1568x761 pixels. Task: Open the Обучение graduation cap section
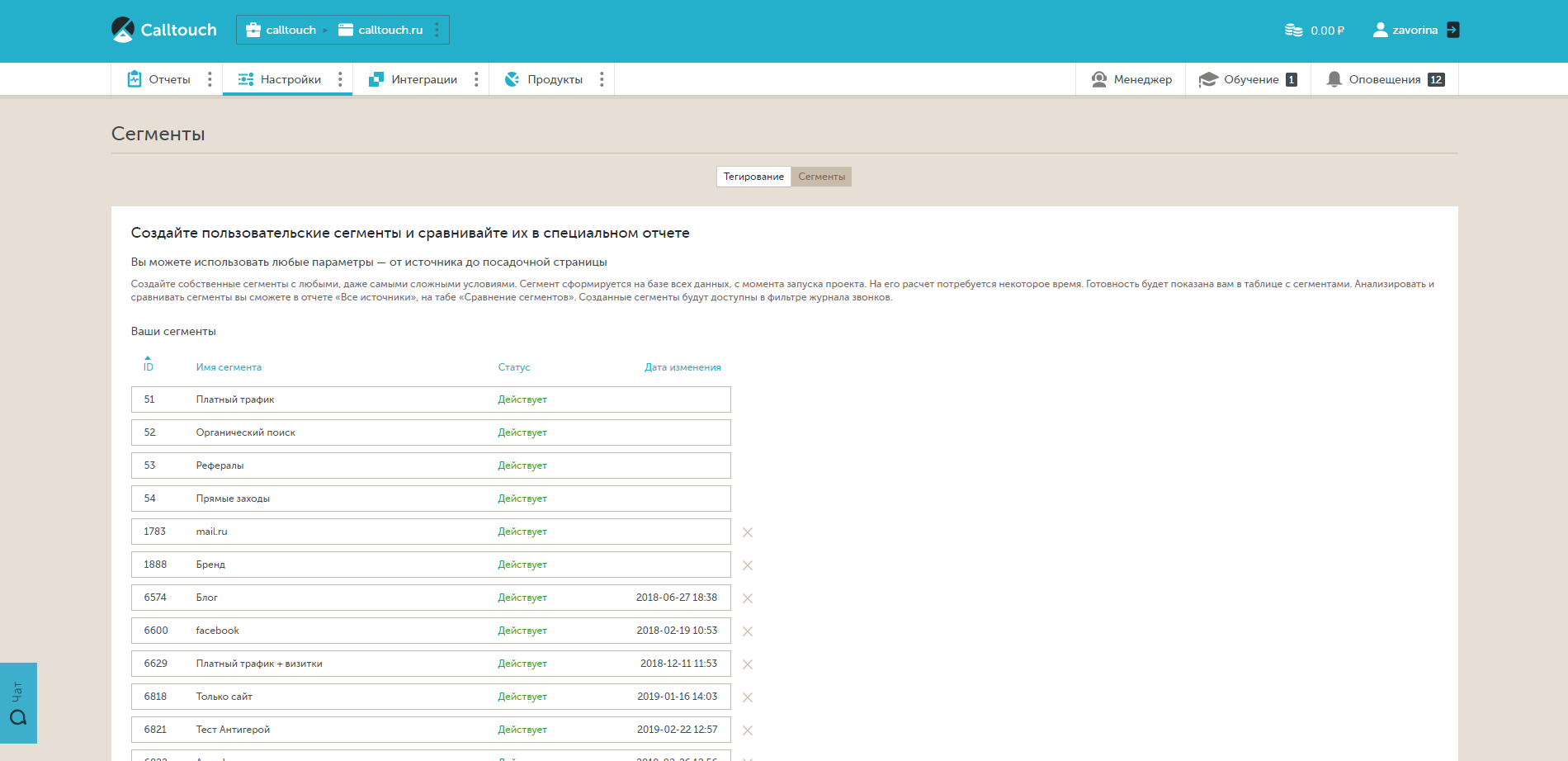click(1208, 79)
